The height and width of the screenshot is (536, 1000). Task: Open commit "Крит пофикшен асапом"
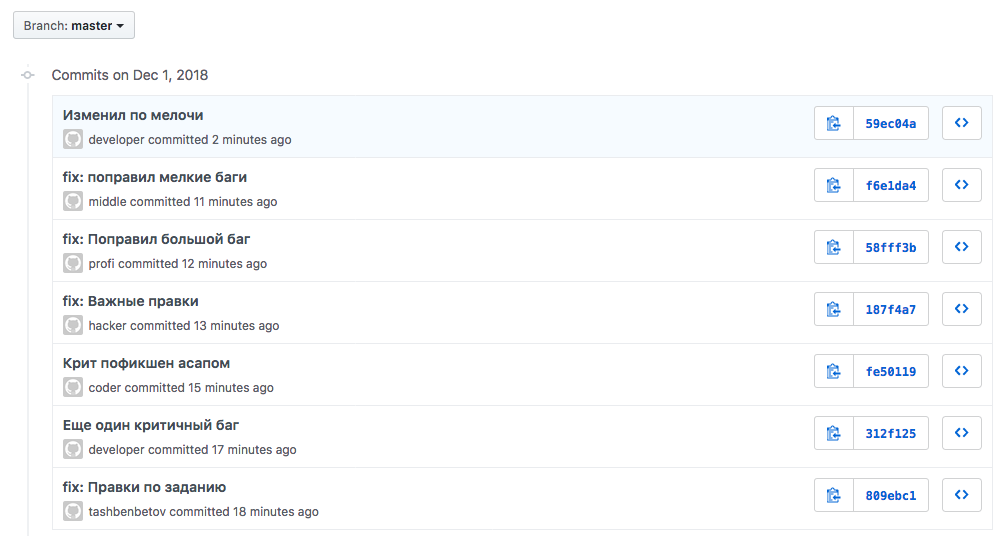[x=146, y=363]
